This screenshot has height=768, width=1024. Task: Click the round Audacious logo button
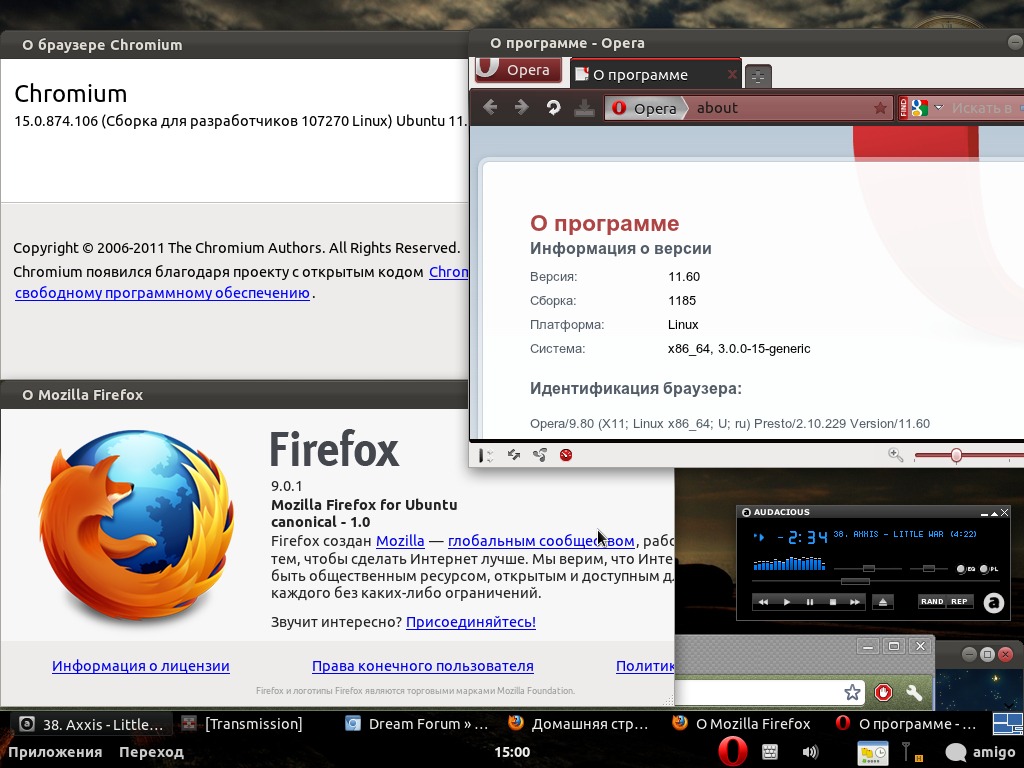coord(994,602)
